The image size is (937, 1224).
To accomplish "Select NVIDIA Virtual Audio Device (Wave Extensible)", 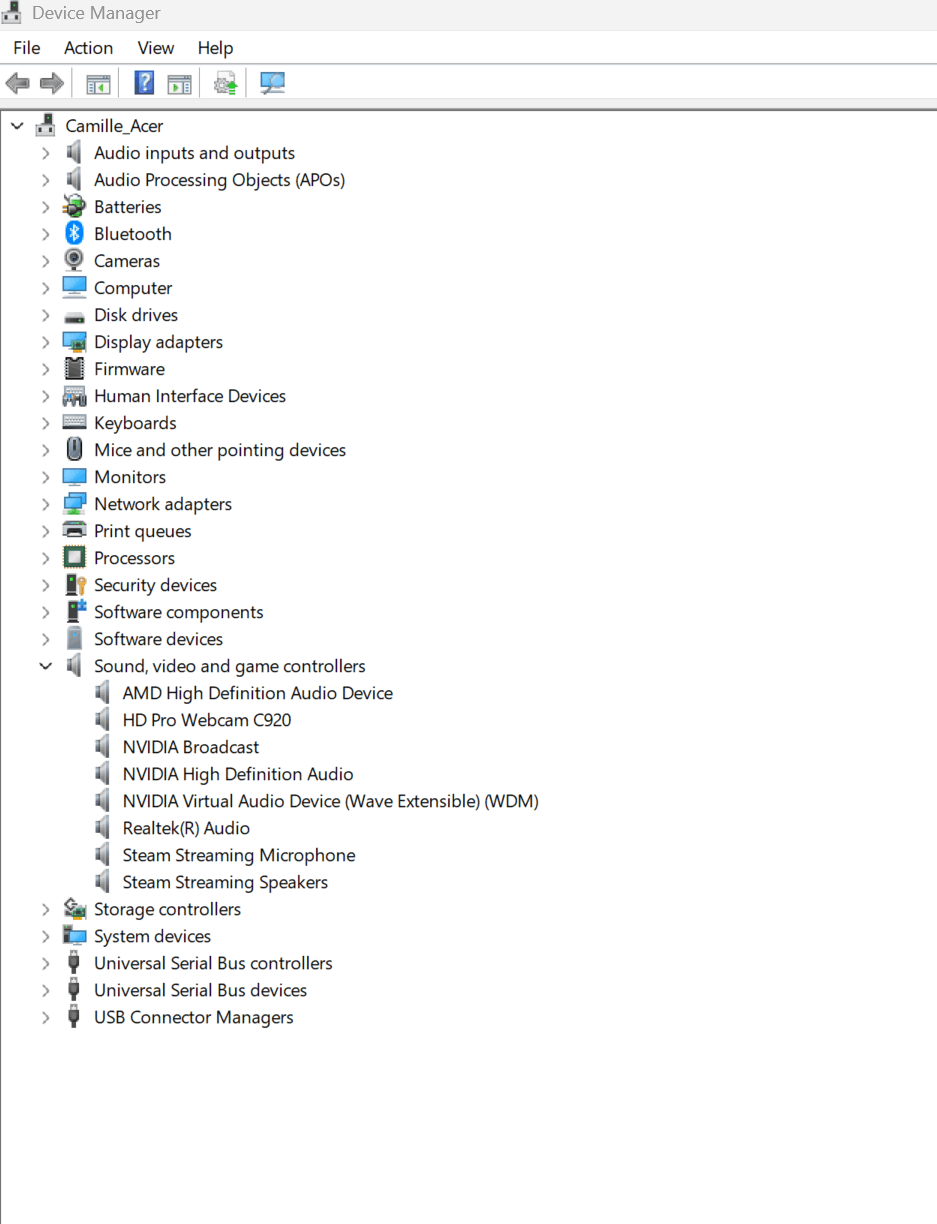I will [x=331, y=801].
